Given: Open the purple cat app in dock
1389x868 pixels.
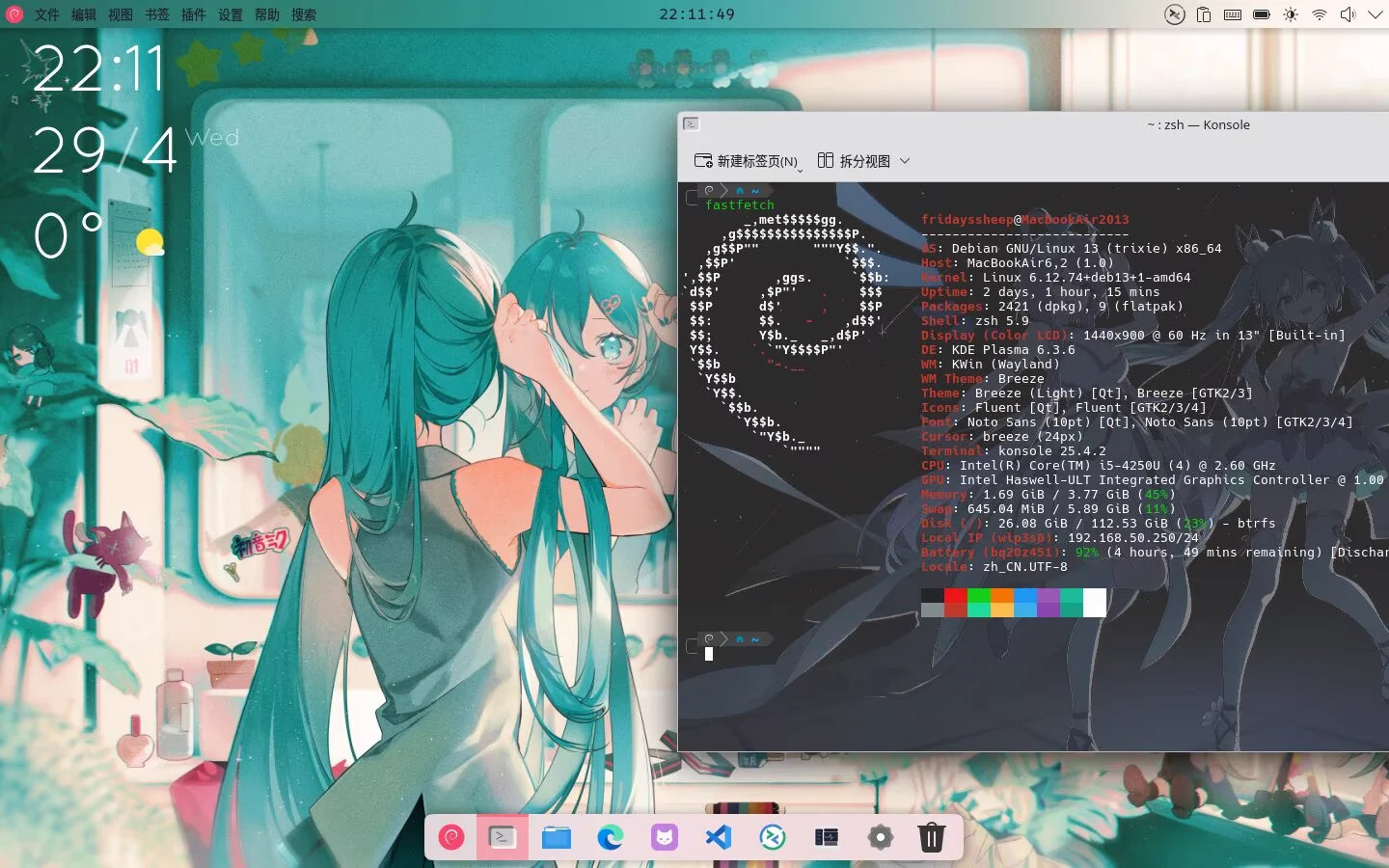Looking at the screenshot, I should [x=664, y=837].
